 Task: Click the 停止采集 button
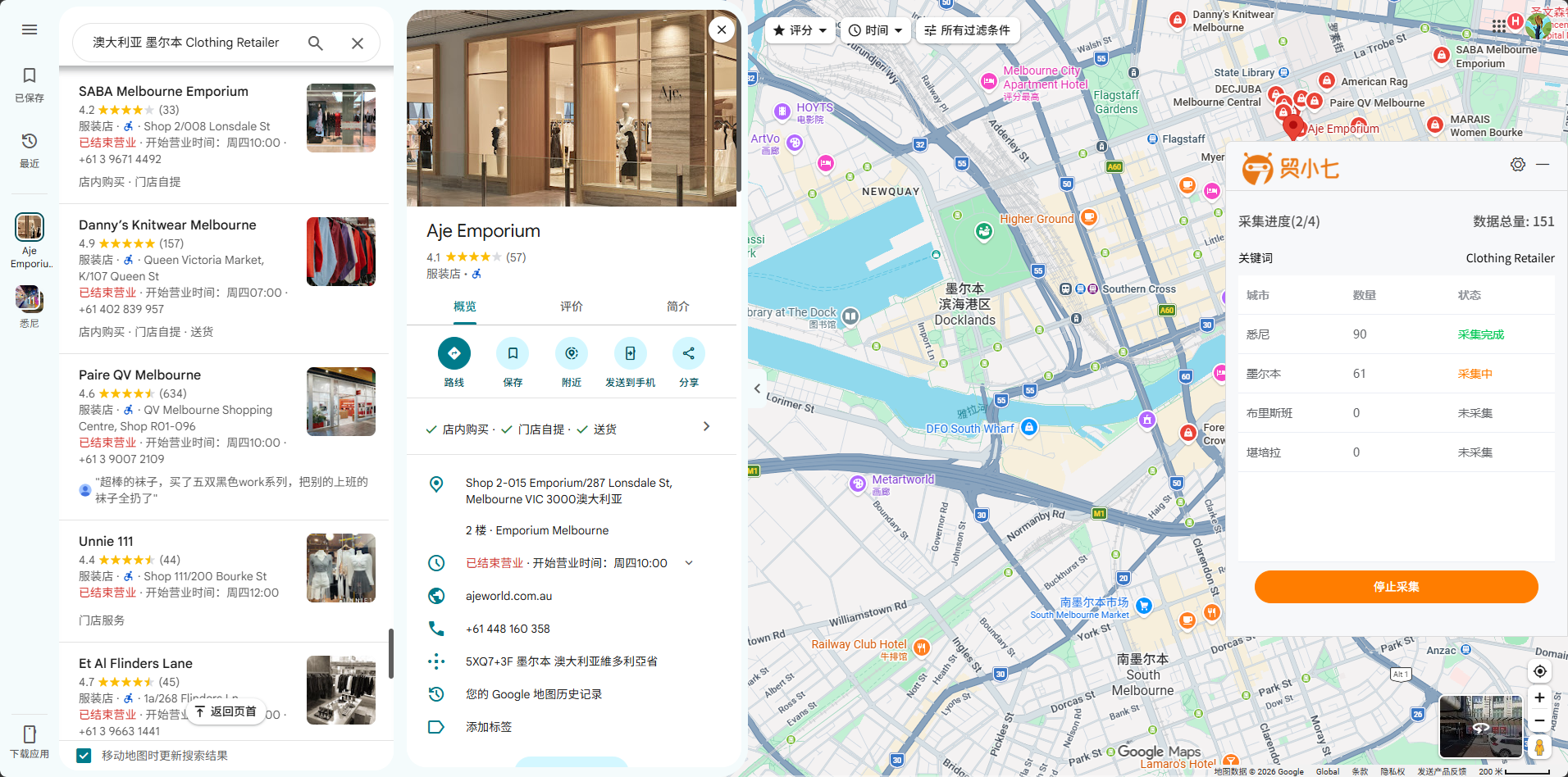pyautogui.click(x=1396, y=587)
